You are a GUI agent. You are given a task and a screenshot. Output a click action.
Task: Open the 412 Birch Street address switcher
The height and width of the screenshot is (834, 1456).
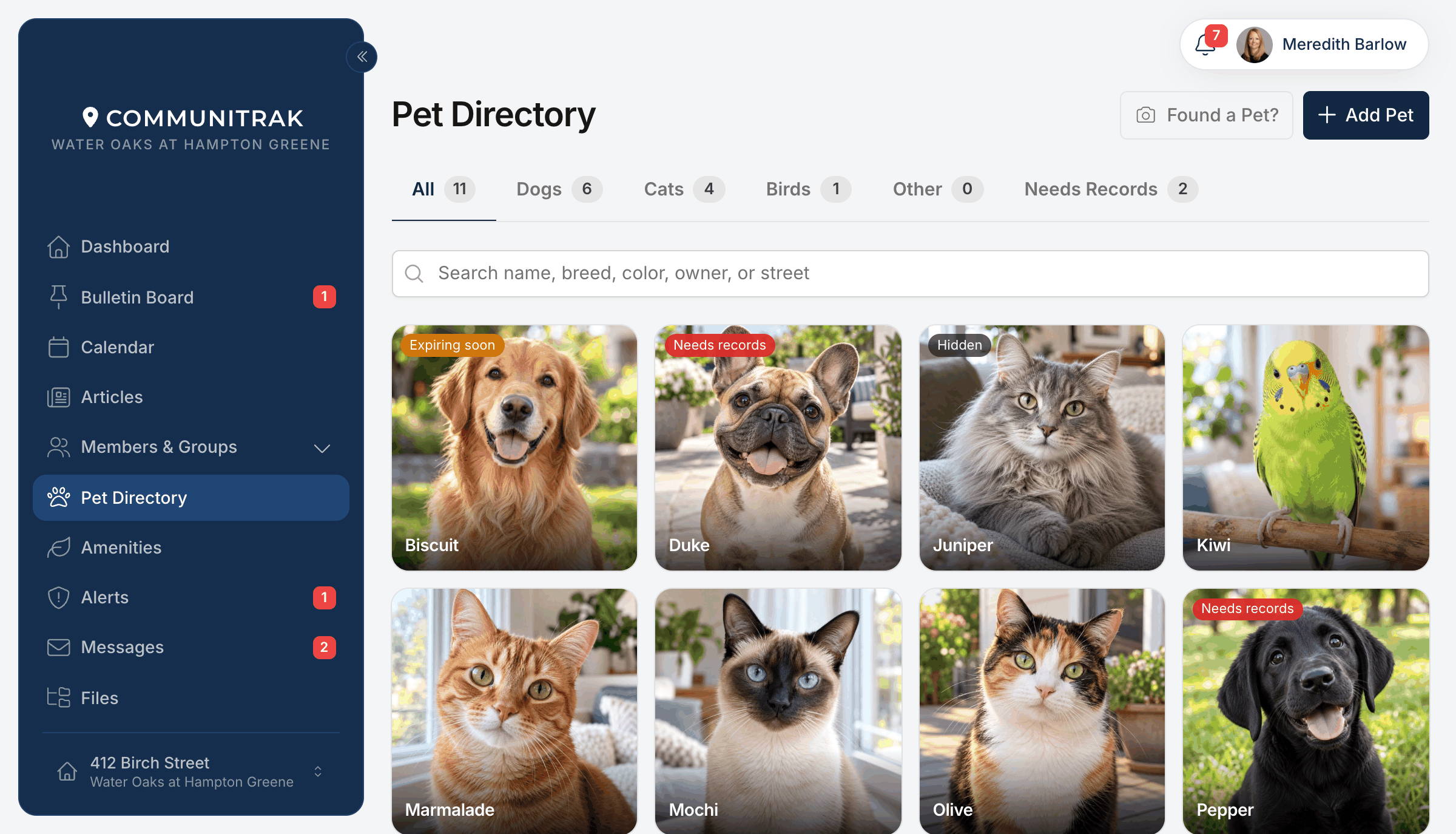(190, 771)
